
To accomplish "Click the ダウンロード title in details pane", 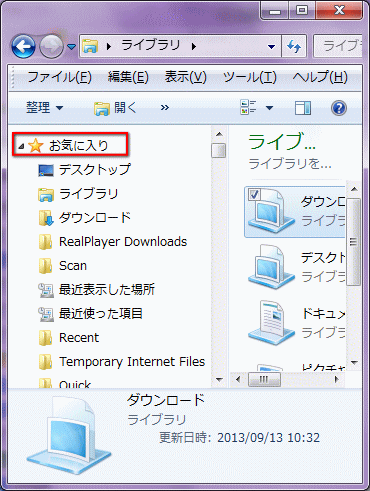I will coord(166,400).
